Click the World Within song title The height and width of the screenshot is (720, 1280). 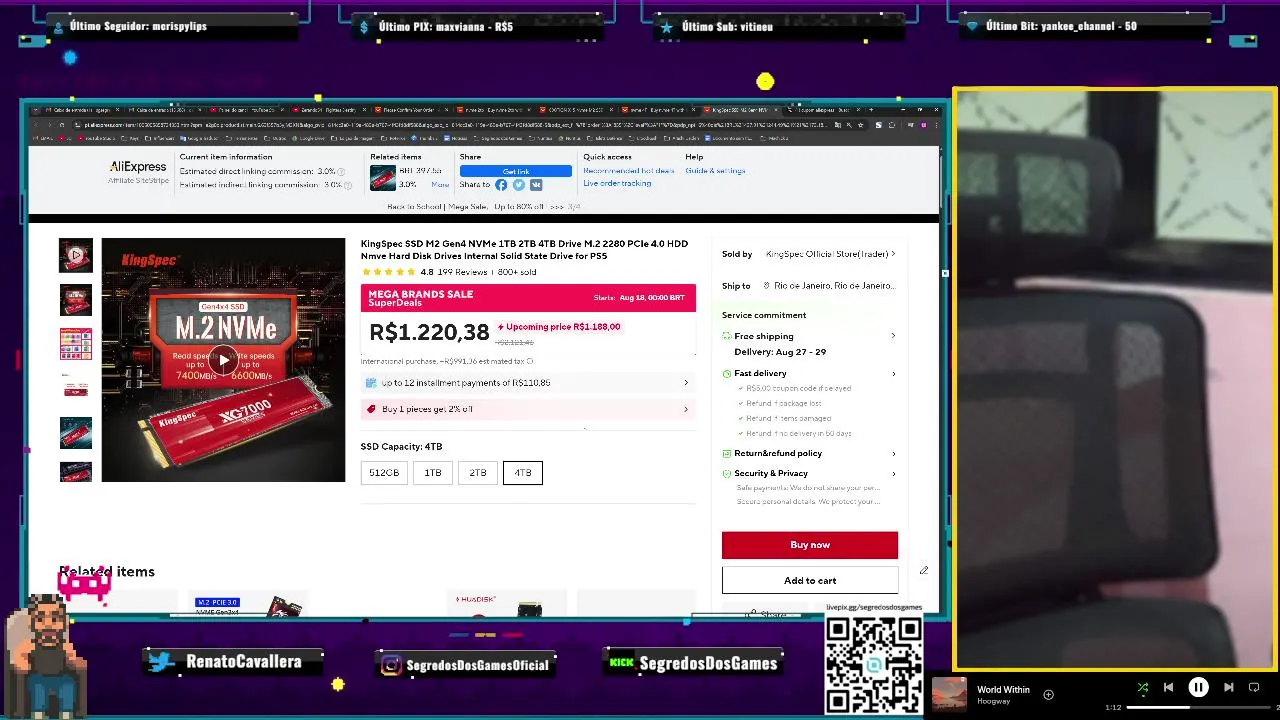pos(1003,689)
